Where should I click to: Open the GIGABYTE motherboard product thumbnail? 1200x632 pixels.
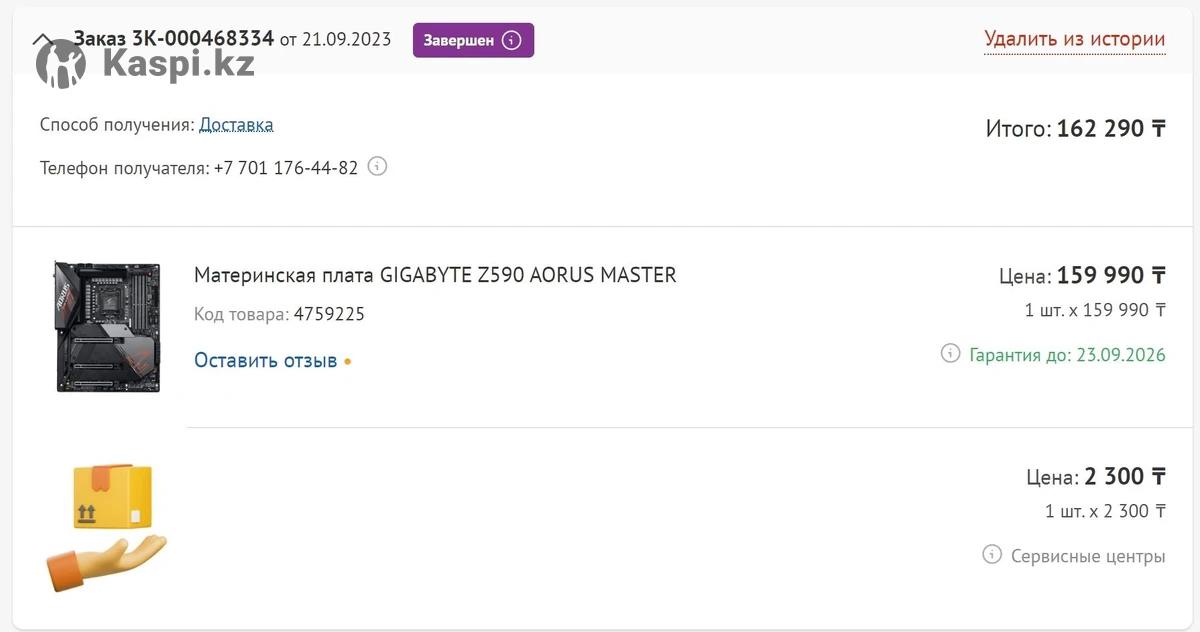[x=108, y=326]
